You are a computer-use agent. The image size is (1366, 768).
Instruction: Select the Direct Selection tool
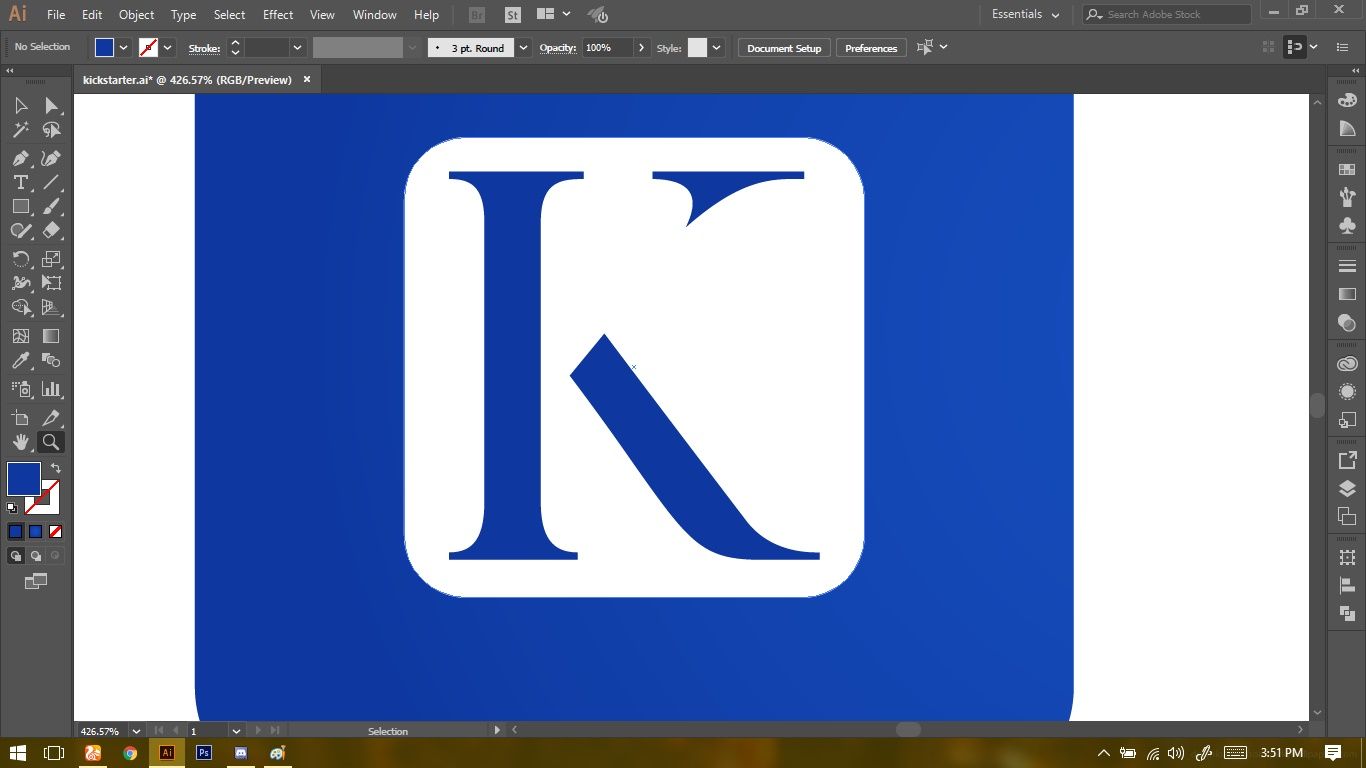click(51, 106)
